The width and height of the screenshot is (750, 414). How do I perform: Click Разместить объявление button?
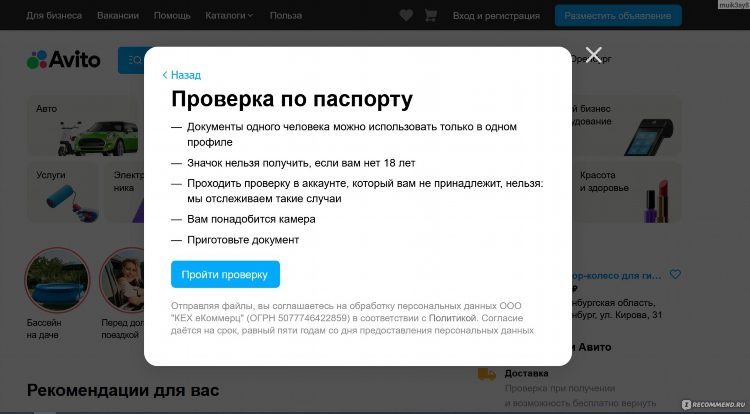[618, 16]
